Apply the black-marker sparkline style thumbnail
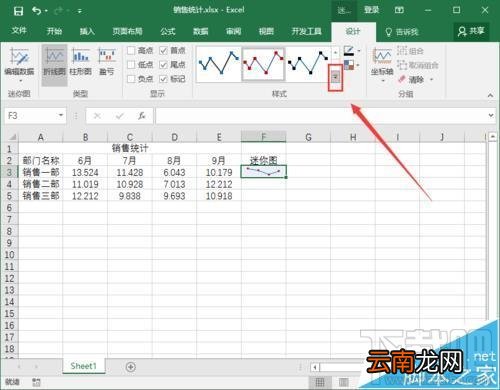Viewport: 500px width, 390px height. coord(308,63)
